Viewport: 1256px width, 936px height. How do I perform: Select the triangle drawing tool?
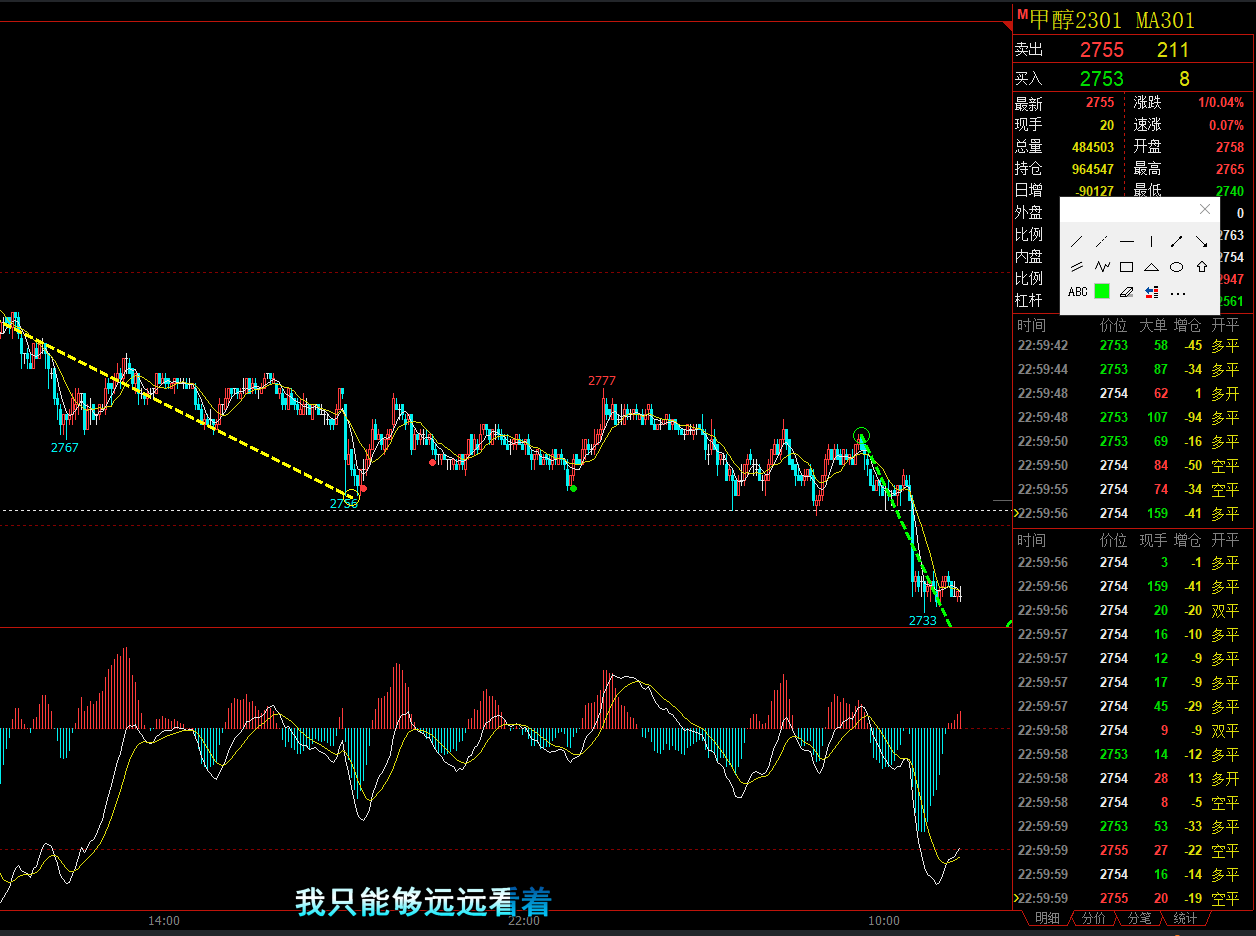[x=1152, y=267]
